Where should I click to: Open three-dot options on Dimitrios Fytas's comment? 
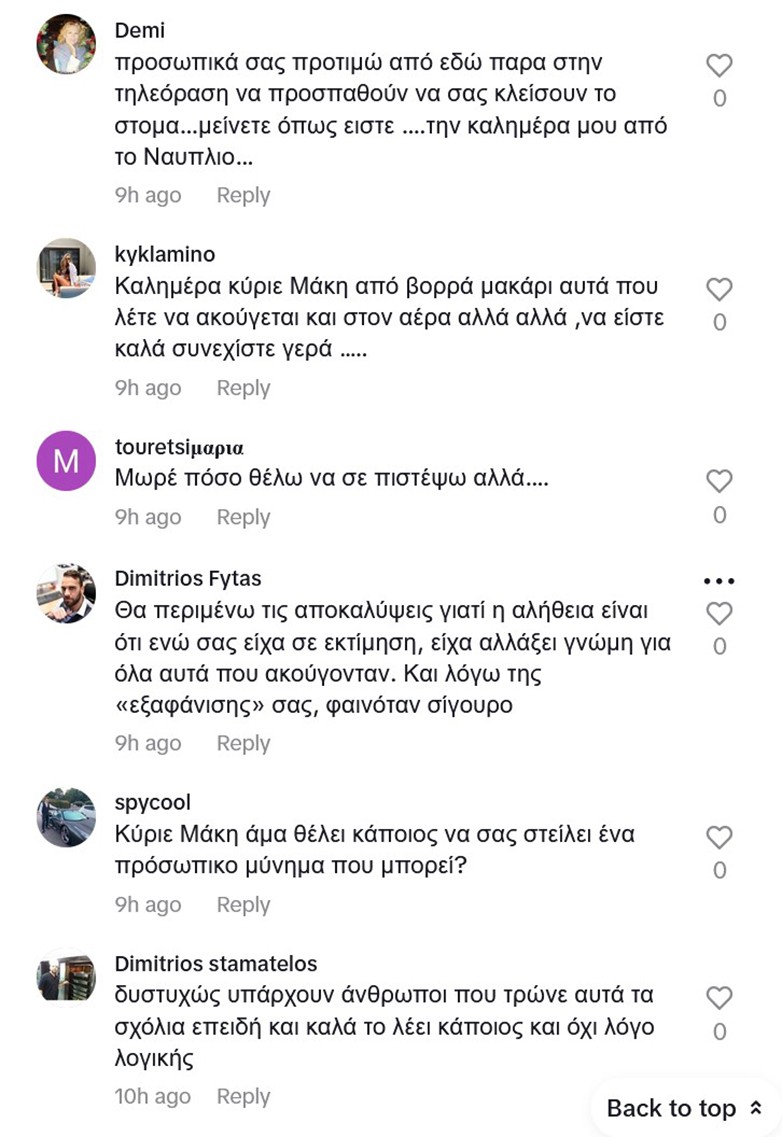719,580
